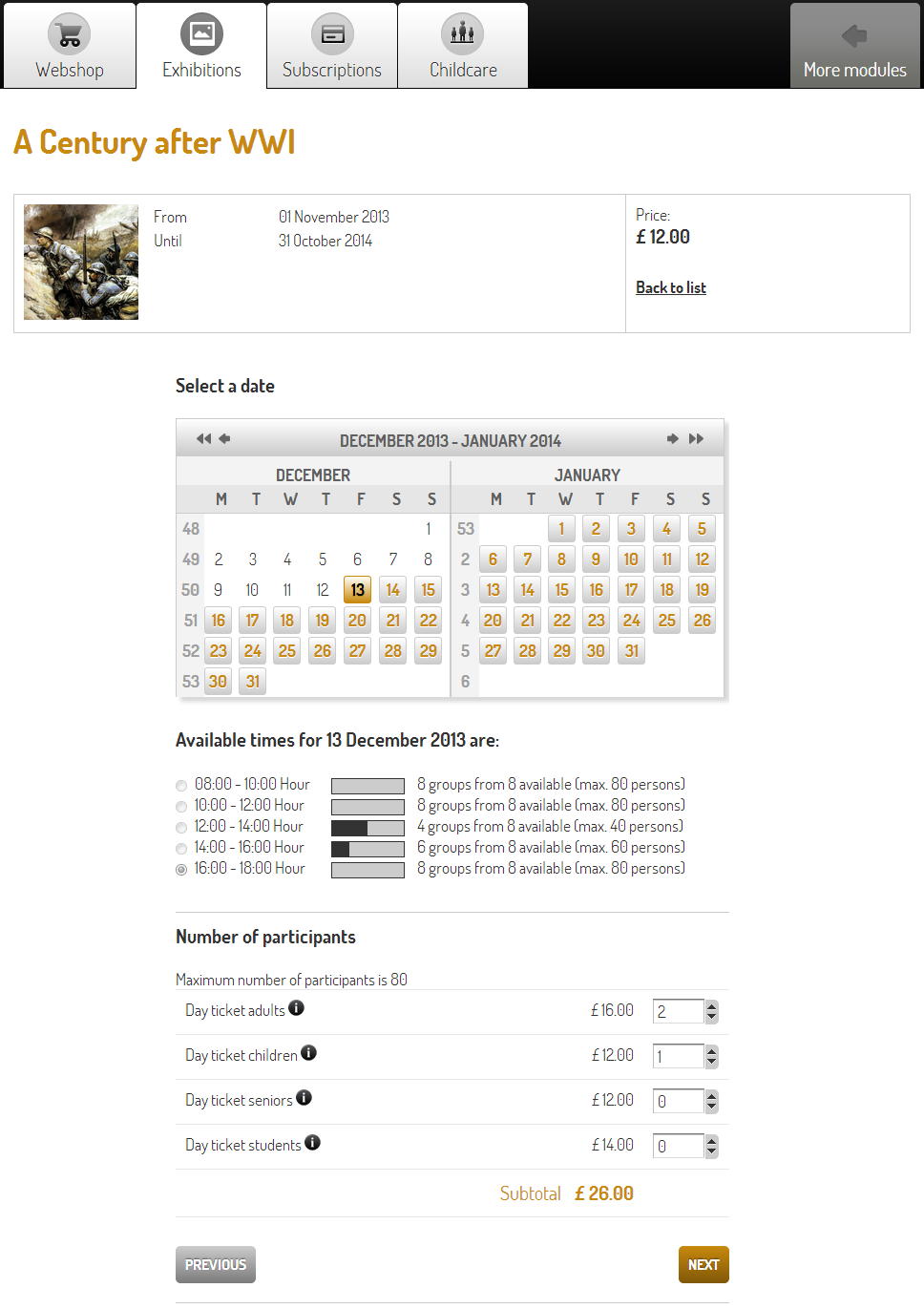Viewport: 924px width, 1309px height.
Task: Select the 08:00 - 10:00 time slot
Action: [x=181, y=786]
